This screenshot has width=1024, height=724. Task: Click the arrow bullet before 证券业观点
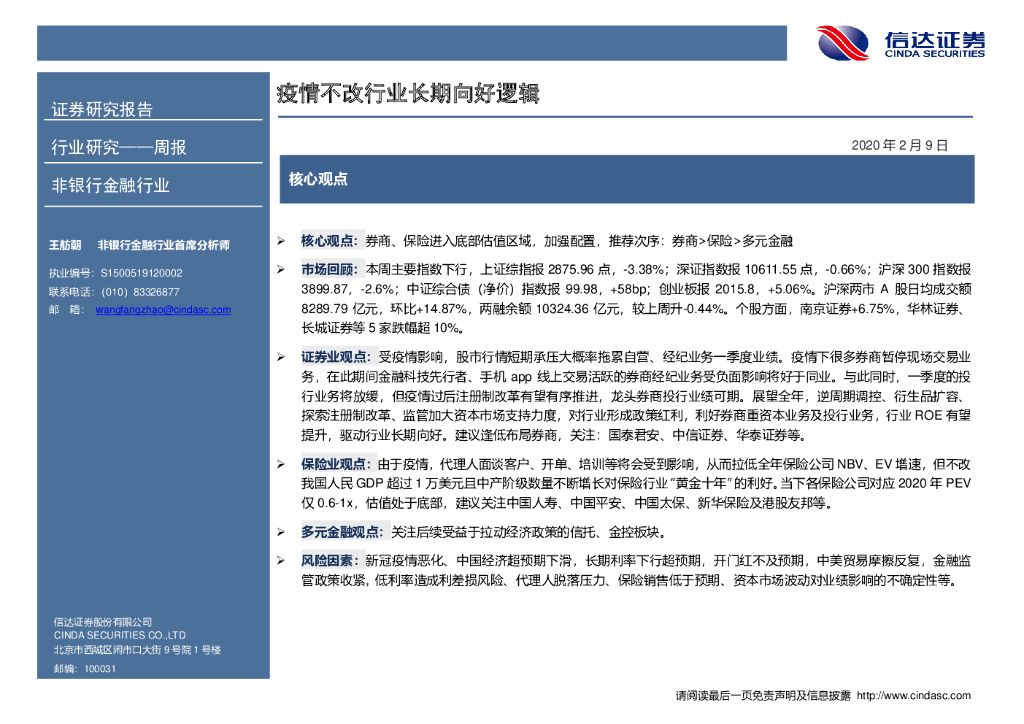click(x=281, y=357)
